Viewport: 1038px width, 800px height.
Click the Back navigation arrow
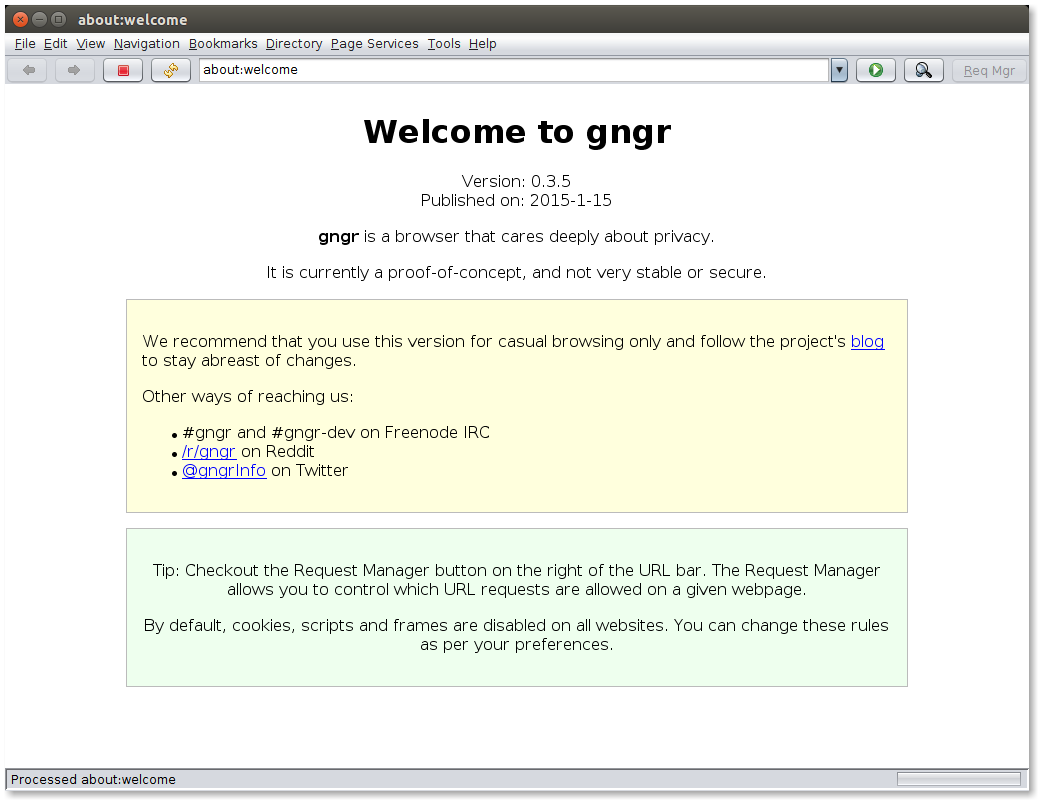27,69
